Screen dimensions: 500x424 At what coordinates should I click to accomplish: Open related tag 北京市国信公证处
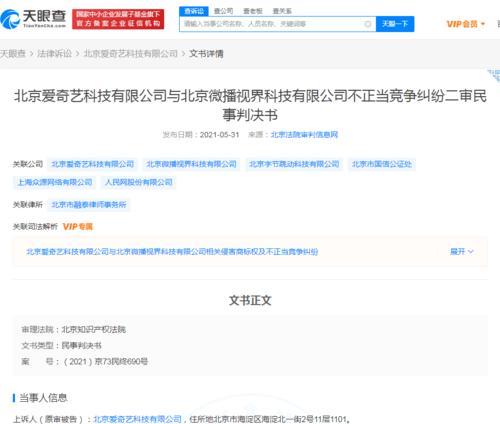coord(382,164)
